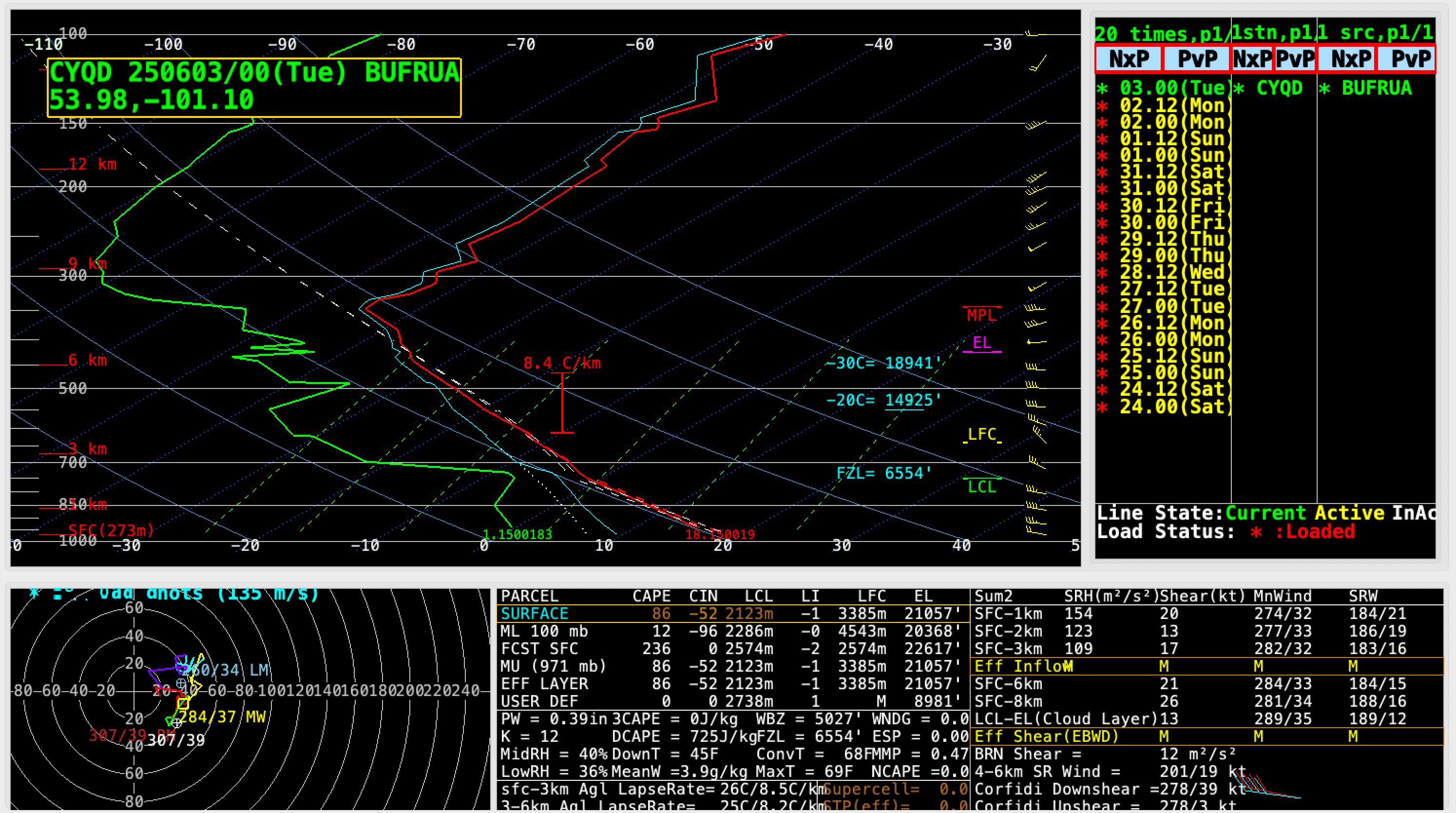This screenshot has width=1456, height=813.
Task: Click the LCL level marker on the skew-T
Action: 982,486
